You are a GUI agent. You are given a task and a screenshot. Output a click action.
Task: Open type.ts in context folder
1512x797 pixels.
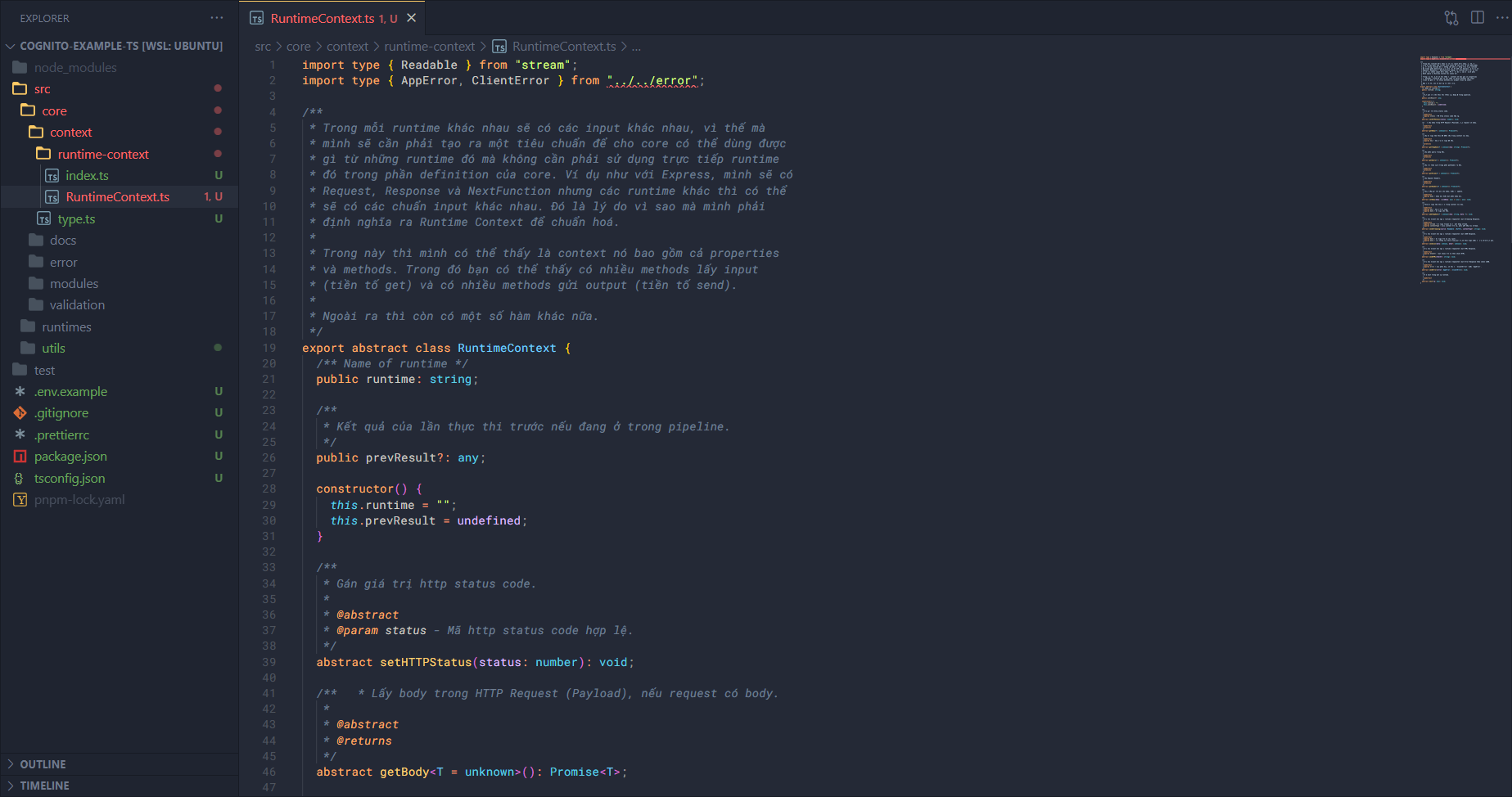coord(76,219)
